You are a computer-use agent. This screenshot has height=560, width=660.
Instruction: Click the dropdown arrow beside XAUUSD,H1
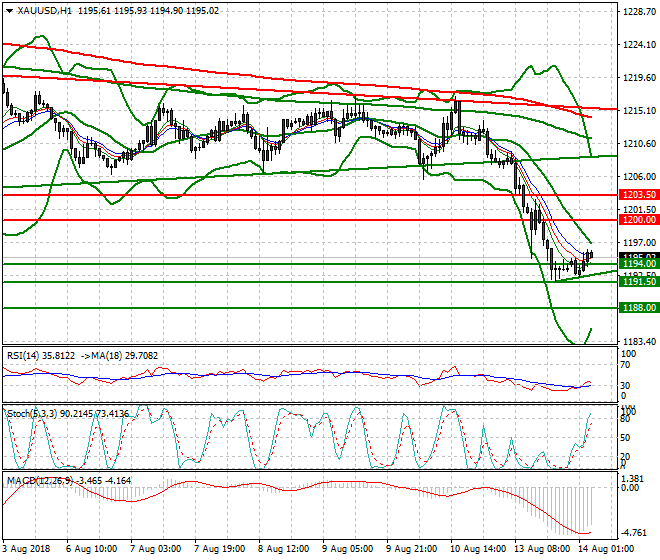tap(7, 9)
